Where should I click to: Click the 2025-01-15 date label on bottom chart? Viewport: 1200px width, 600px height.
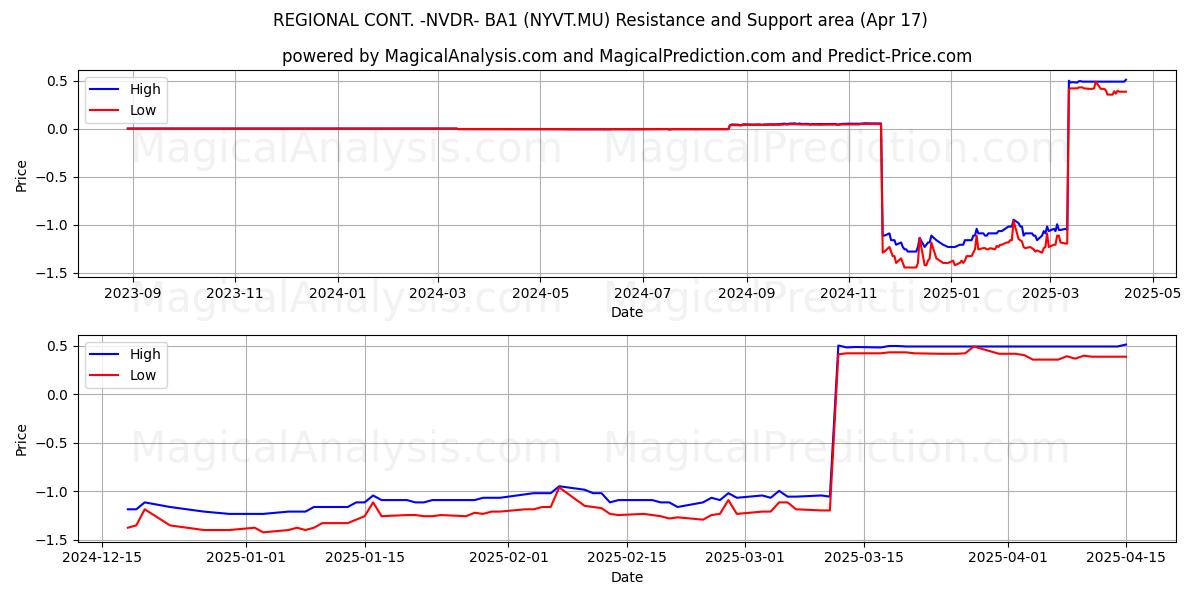pos(364,558)
